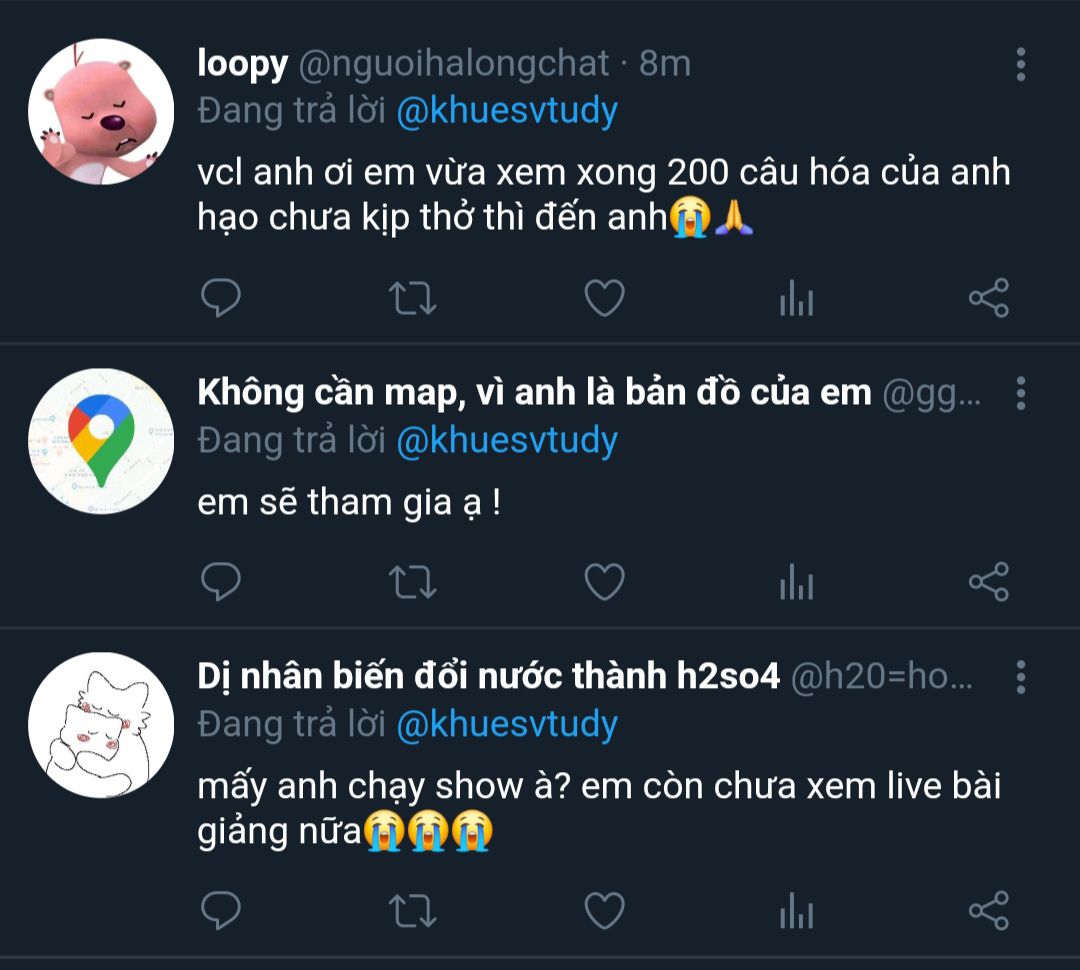Reply to loopy's tweet
This screenshot has width=1080, height=970.
(220, 298)
